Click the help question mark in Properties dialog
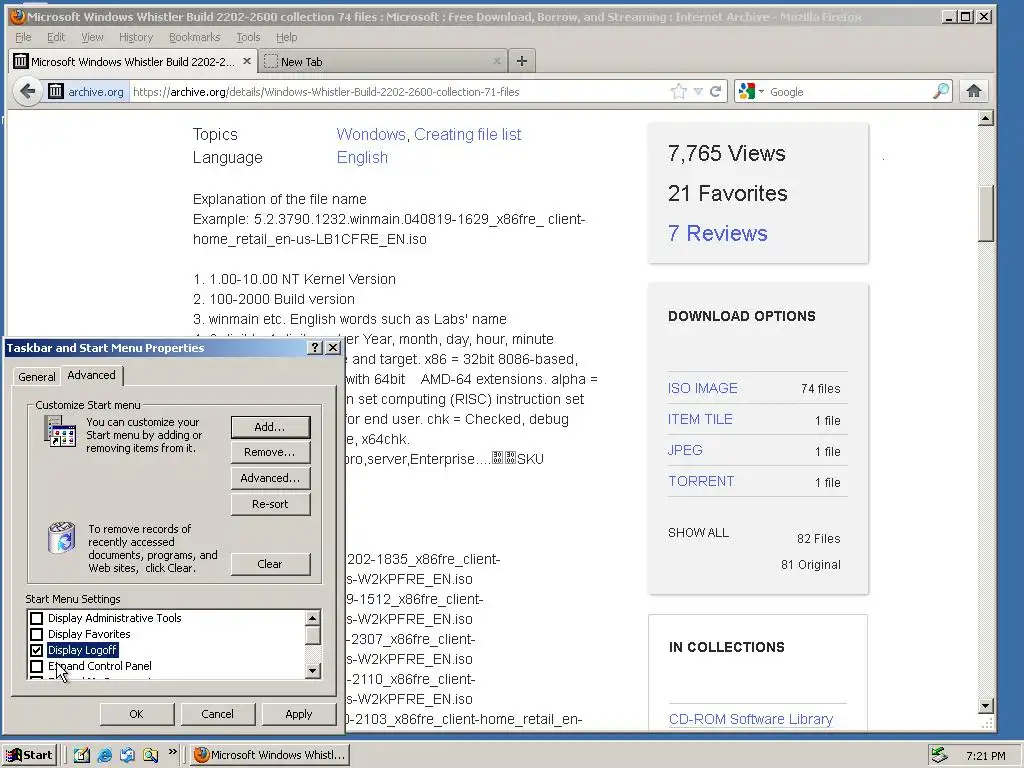The width and height of the screenshot is (1024, 768). 315,347
